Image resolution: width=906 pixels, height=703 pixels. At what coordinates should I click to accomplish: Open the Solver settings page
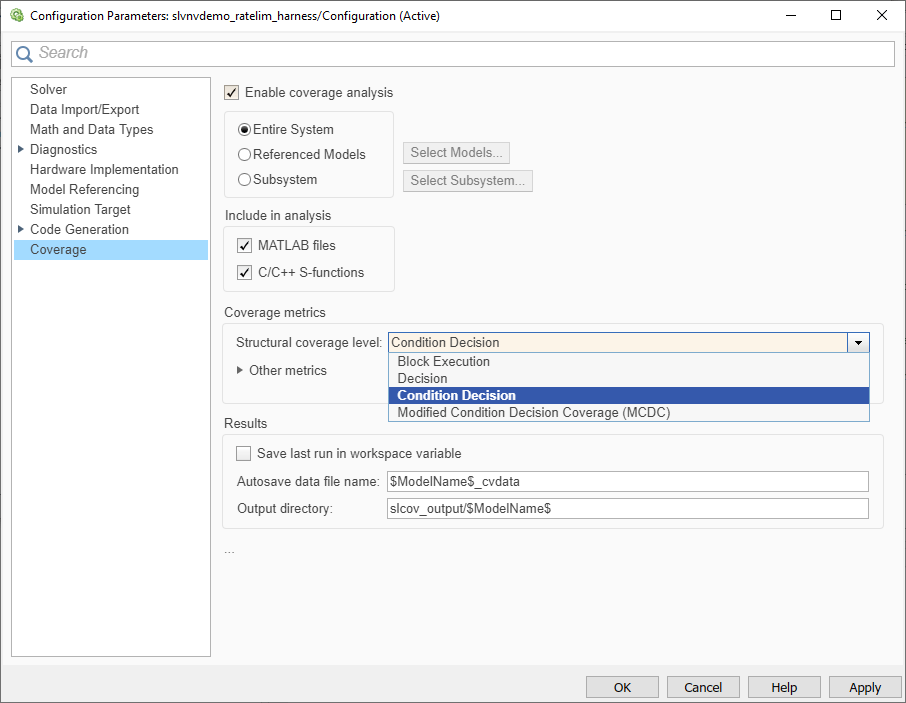(x=48, y=90)
